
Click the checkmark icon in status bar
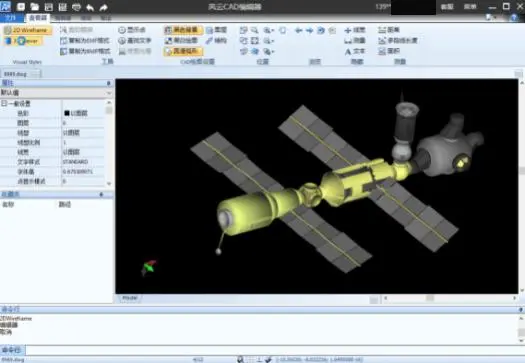(x=268, y=360)
